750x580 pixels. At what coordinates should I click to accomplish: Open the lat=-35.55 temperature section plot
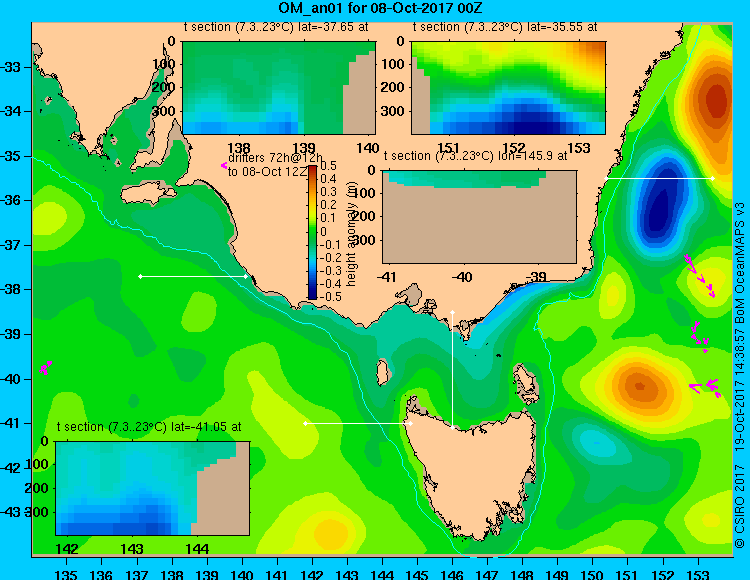tap(508, 88)
